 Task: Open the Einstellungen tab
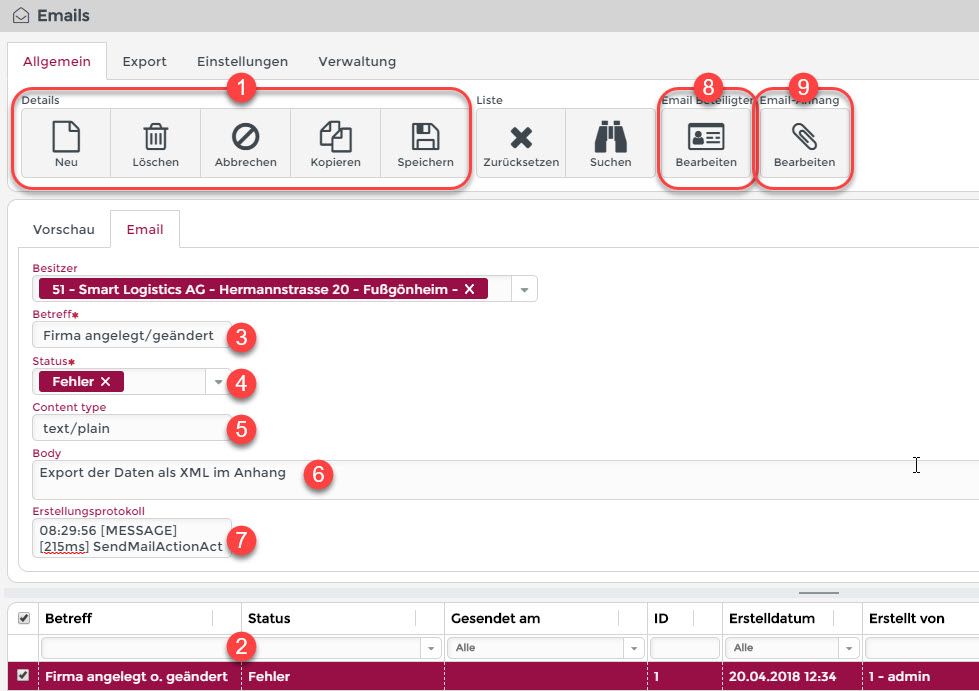[242, 61]
